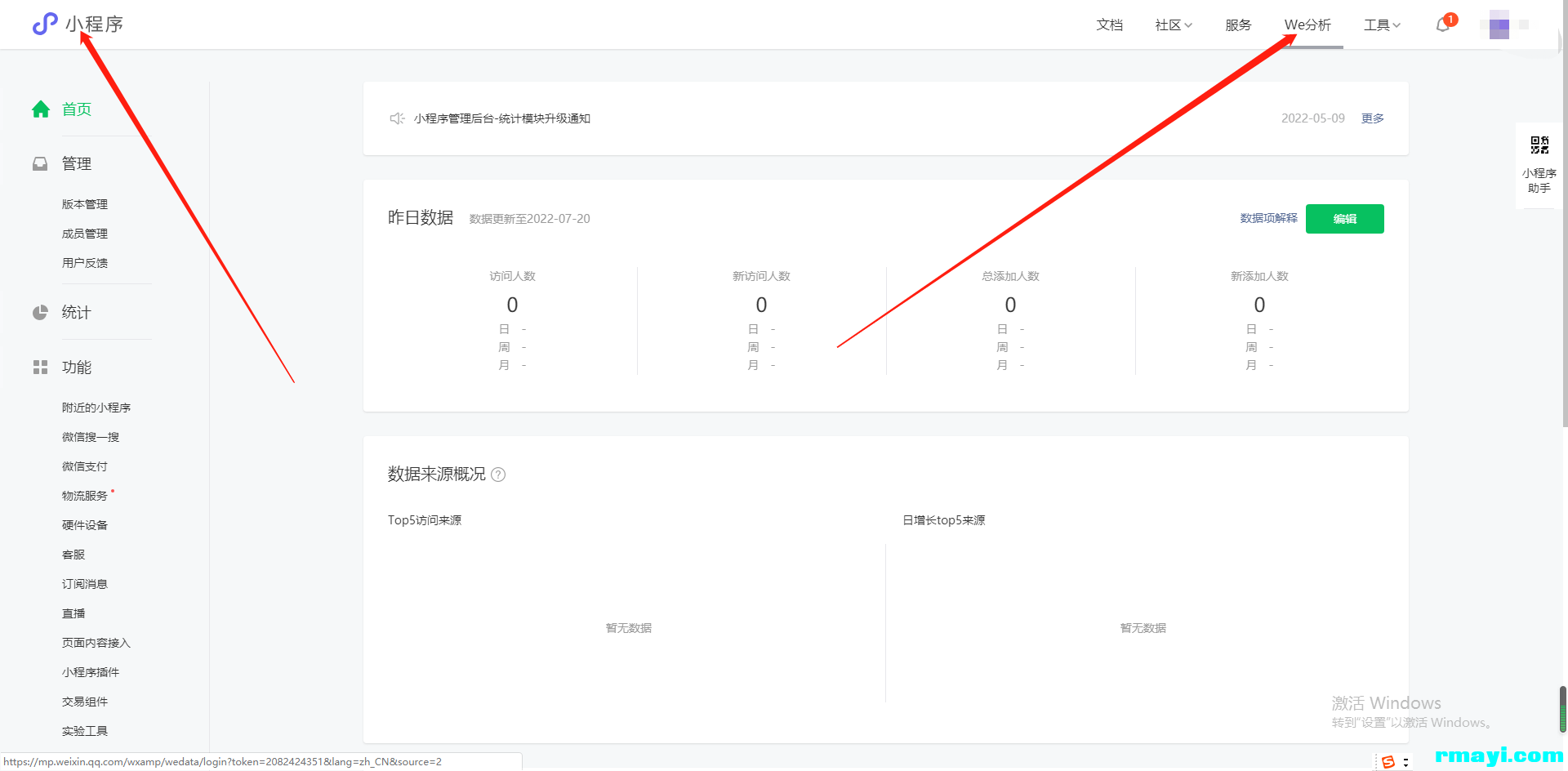Click the 管理 inbox icon in sidebar
Image resolution: width=1568 pixels, height=771 pixels.
pyautogui.click(x=40, y=164)
